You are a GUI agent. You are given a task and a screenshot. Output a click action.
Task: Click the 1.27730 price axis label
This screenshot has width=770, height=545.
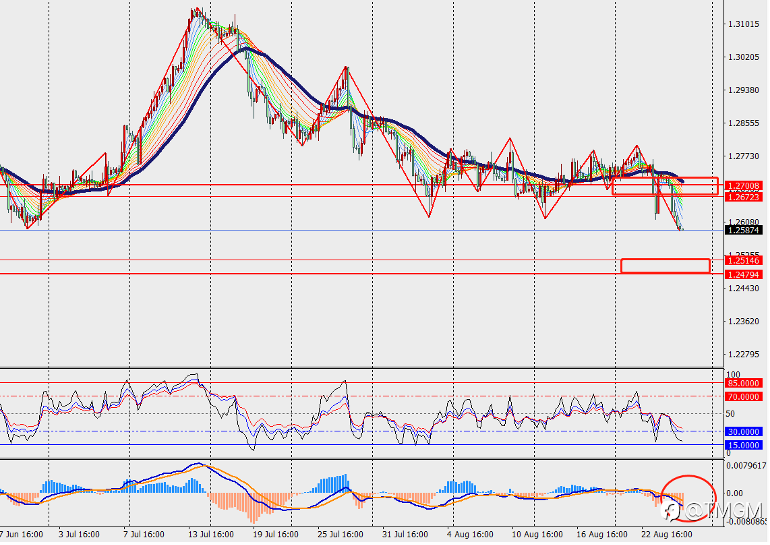pos(743,156)
